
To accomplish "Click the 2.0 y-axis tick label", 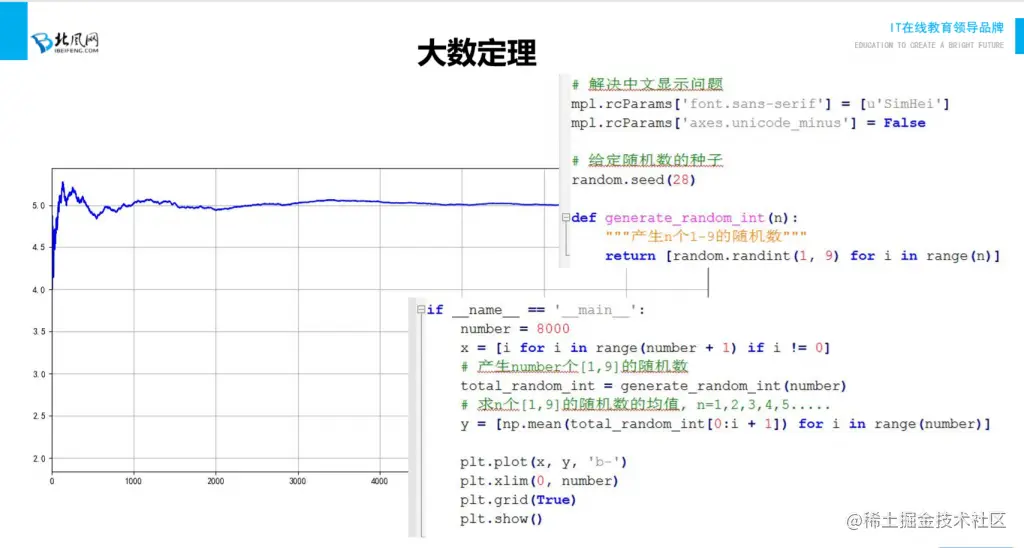I will 39,459.
